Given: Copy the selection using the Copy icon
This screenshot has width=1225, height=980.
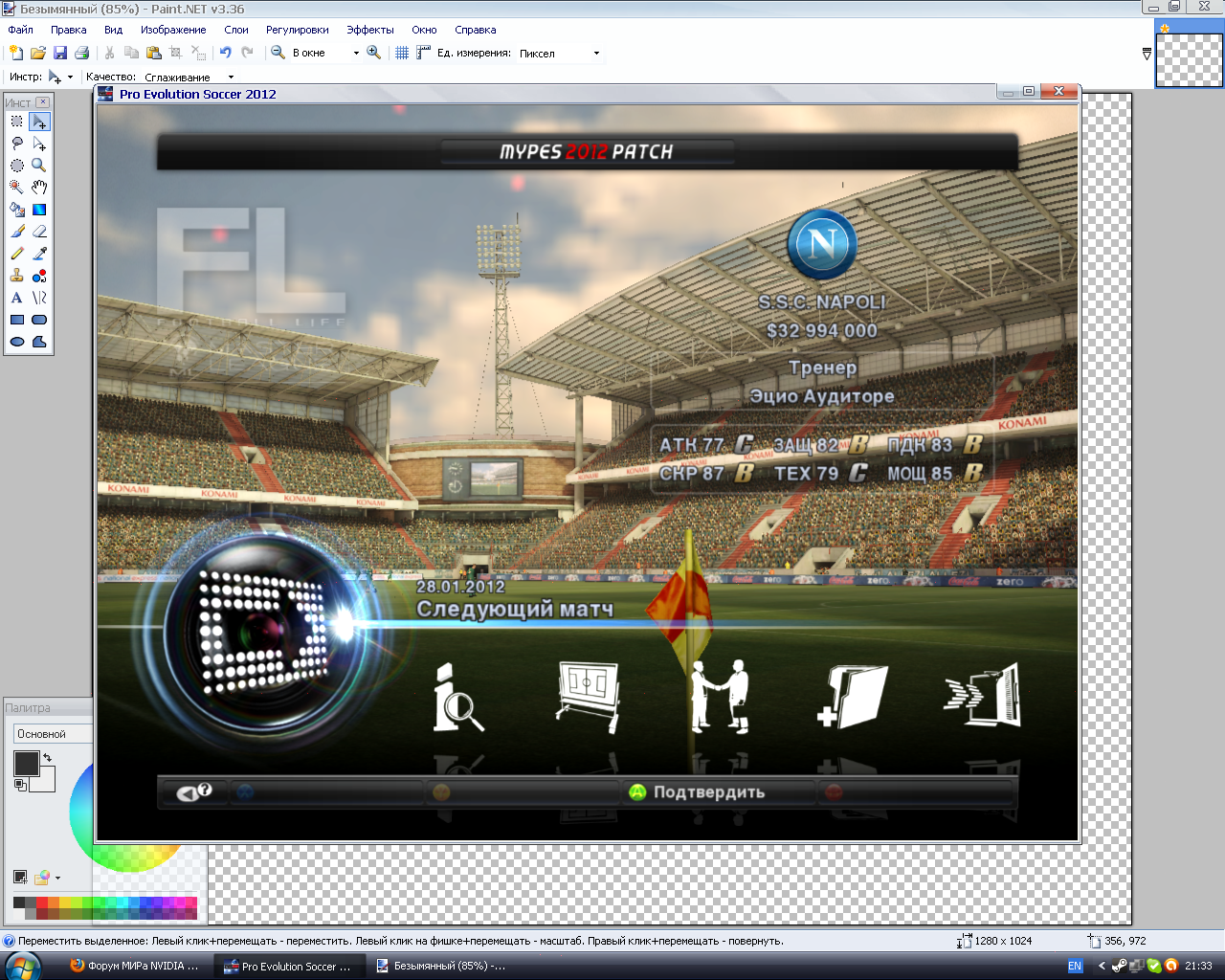Looking at the screenshot, I should tap(131, 53).
